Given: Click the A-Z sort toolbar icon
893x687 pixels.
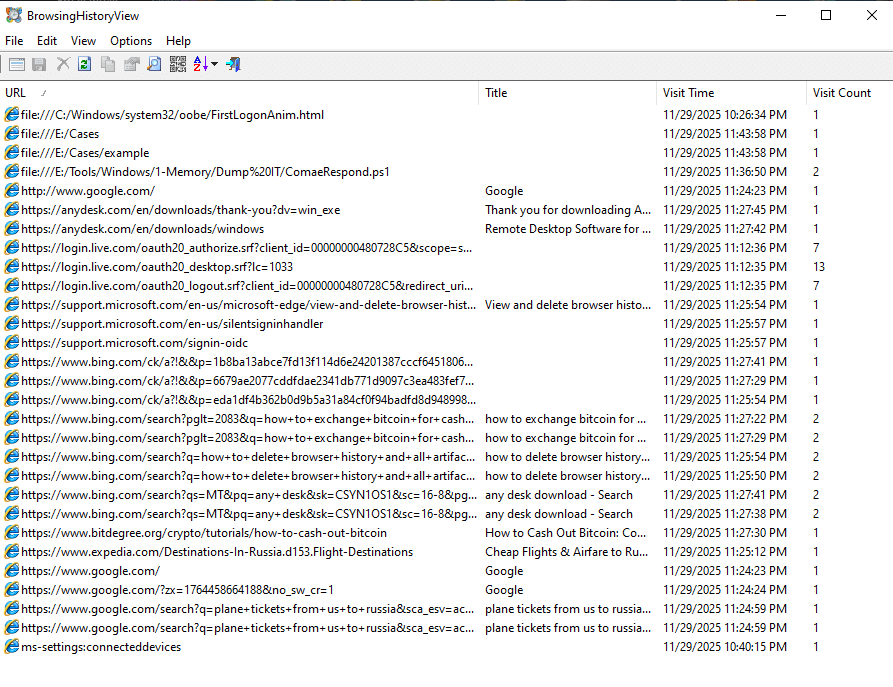Looking at the screenshot, I should (x=198, y=63).
